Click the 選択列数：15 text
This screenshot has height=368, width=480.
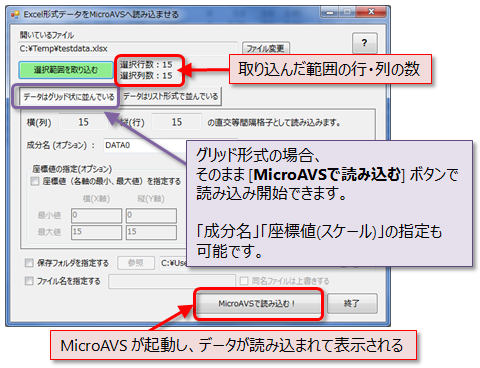pyautogui.click(x=146, y=76)
